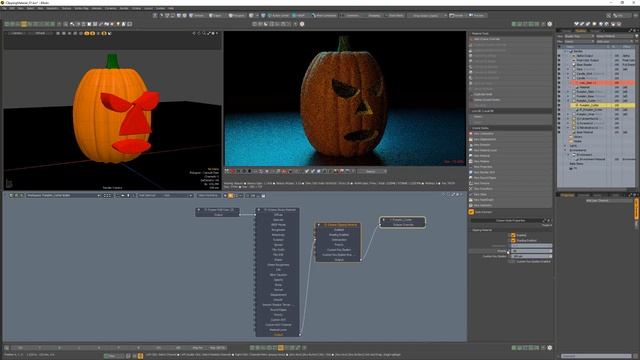Image resolution: width=640 pixels, height=360 pixels.
Task: Toggle visibility of the red highlighted layer
Action: (559, 83)
